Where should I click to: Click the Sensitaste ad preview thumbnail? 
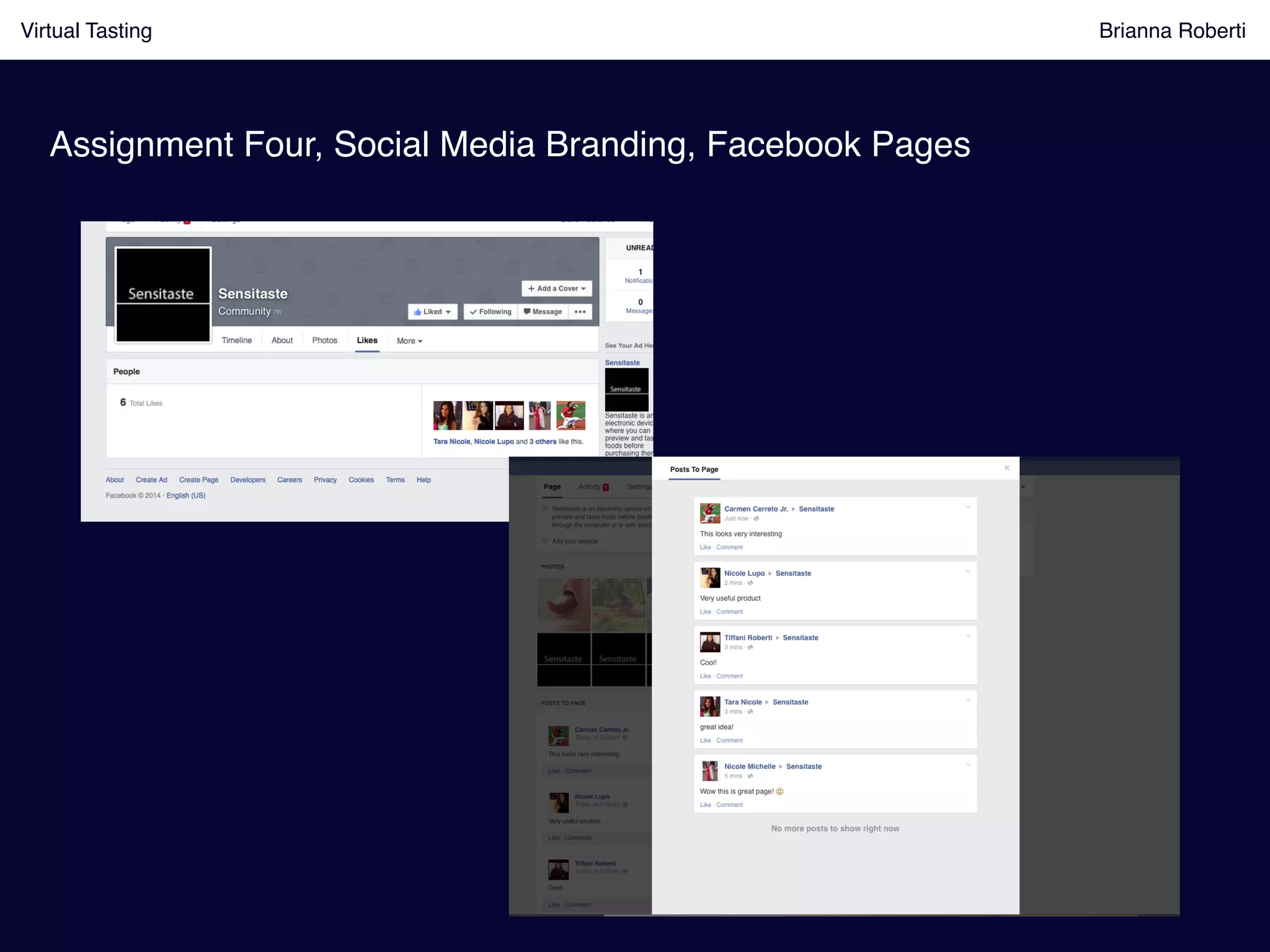[626, 389]
